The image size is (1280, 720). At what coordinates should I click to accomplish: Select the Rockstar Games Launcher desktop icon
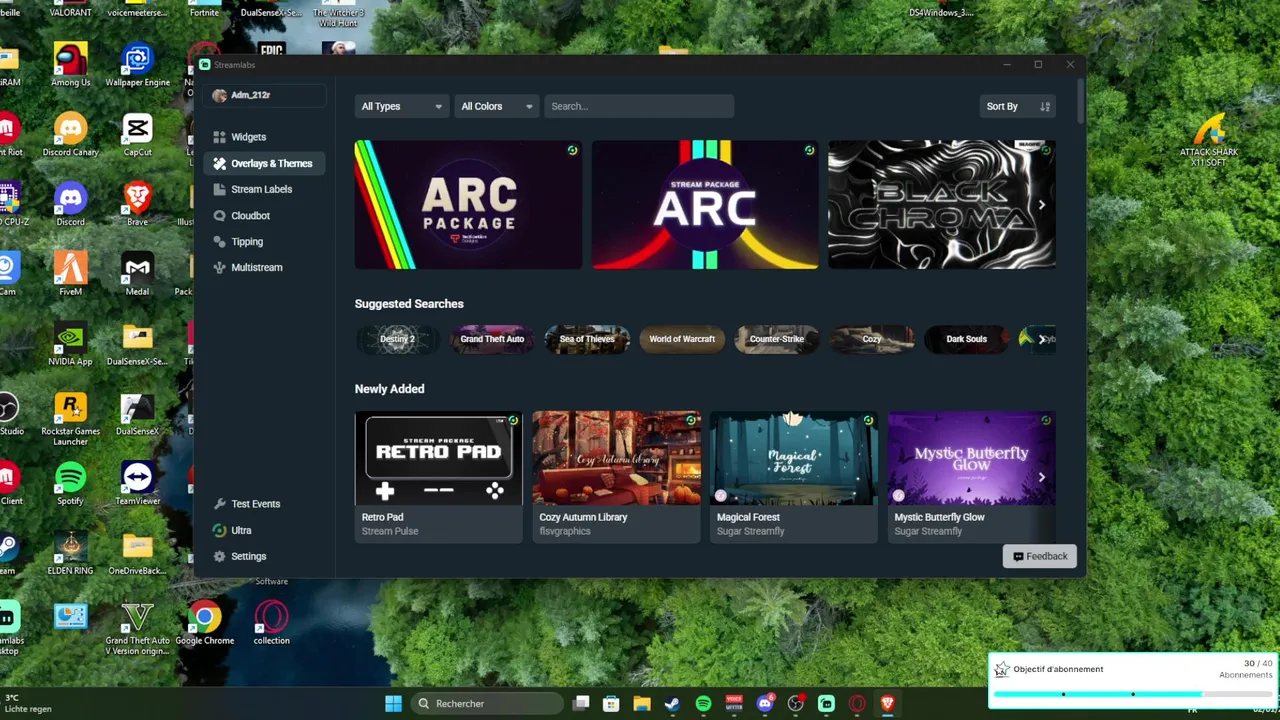click(70, 420)
